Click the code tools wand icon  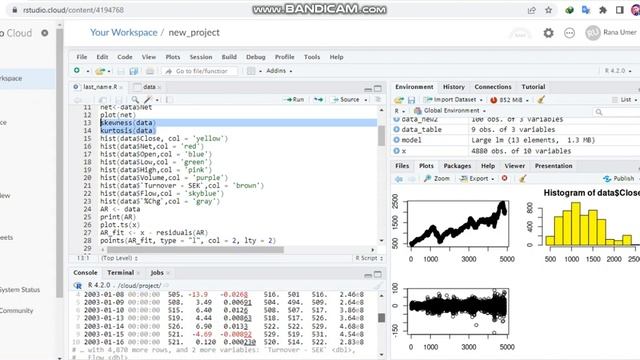[148, 100]
